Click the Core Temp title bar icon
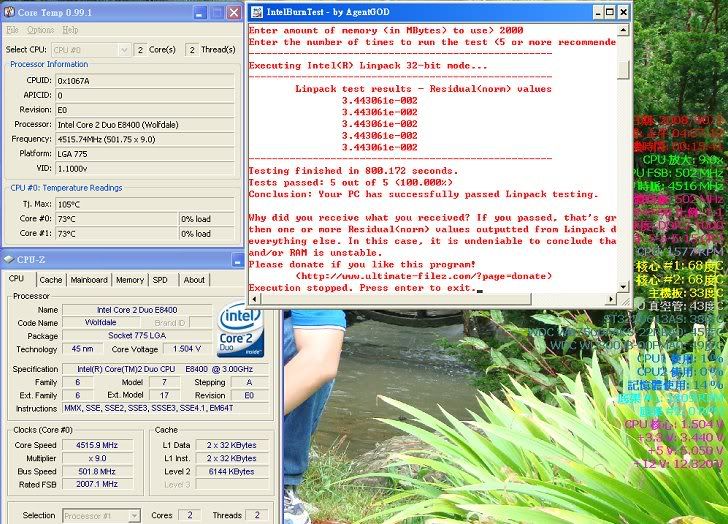Viewport: 728px width, 524px height. [10, 12]
